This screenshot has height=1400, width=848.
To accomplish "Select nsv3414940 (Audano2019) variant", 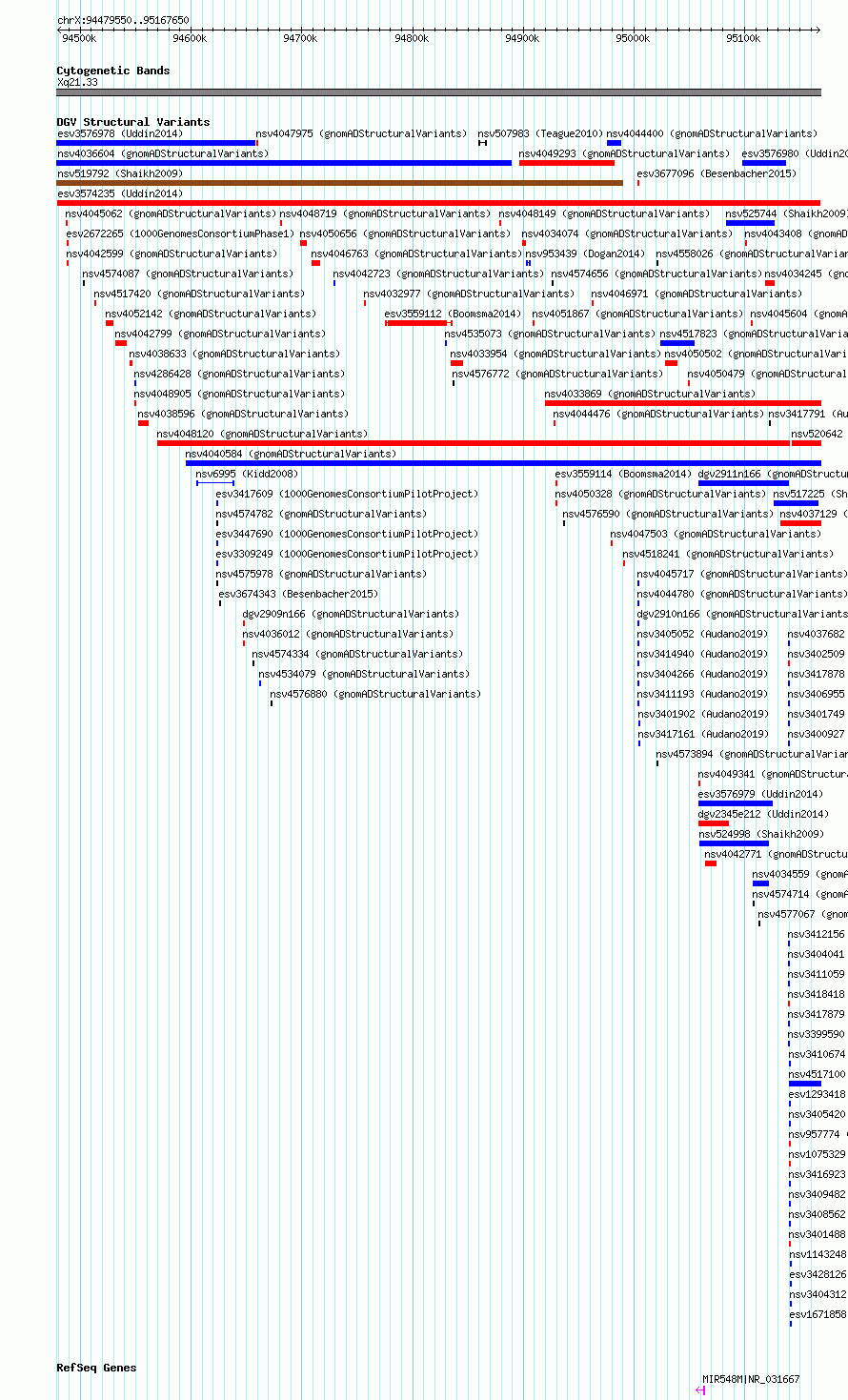I will pyautogui.click(x=702, y=654).
